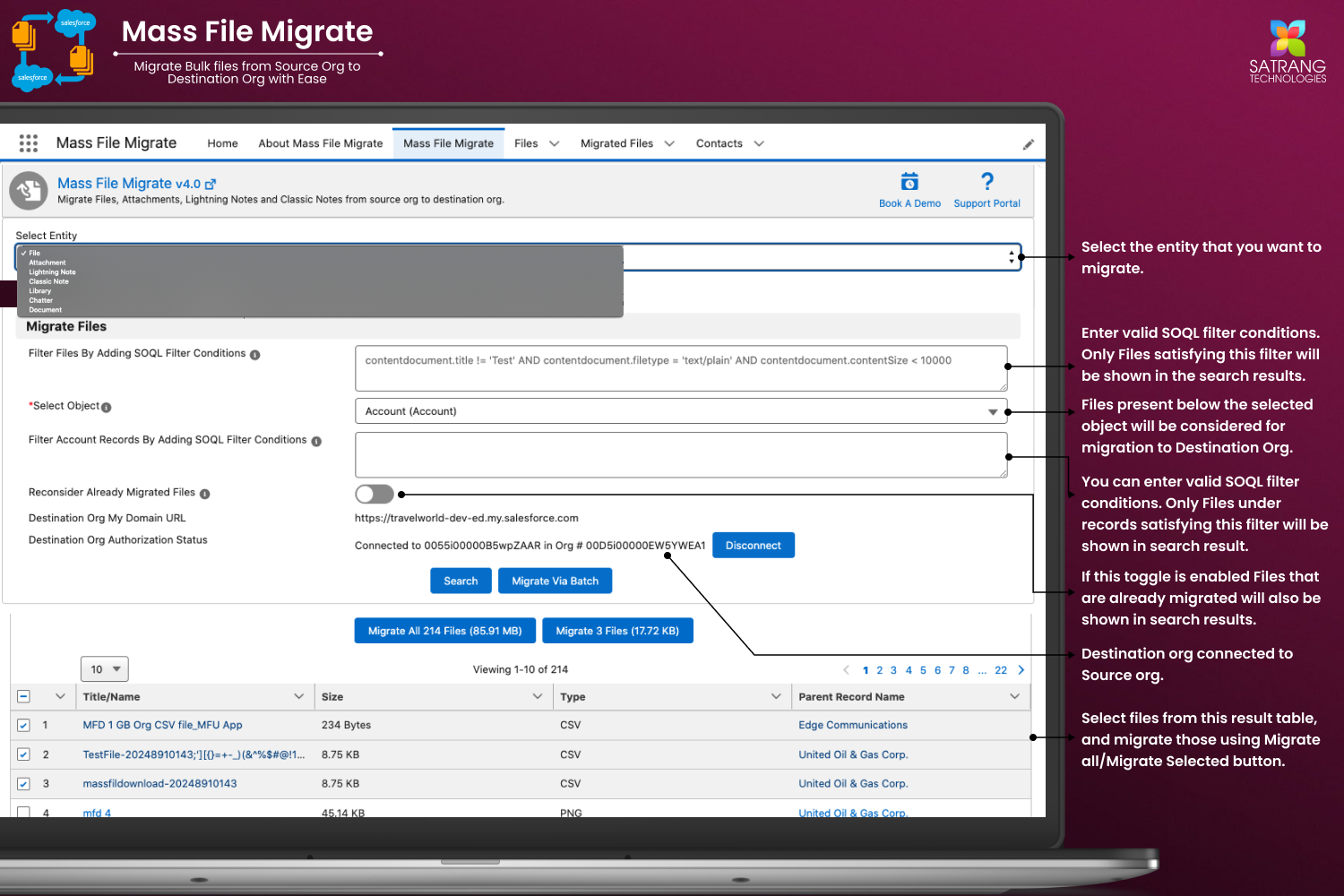Viewport: 1344px width, 896px height.
Task: Select the Mass File Migrate tab
Action: coord(448,143)
